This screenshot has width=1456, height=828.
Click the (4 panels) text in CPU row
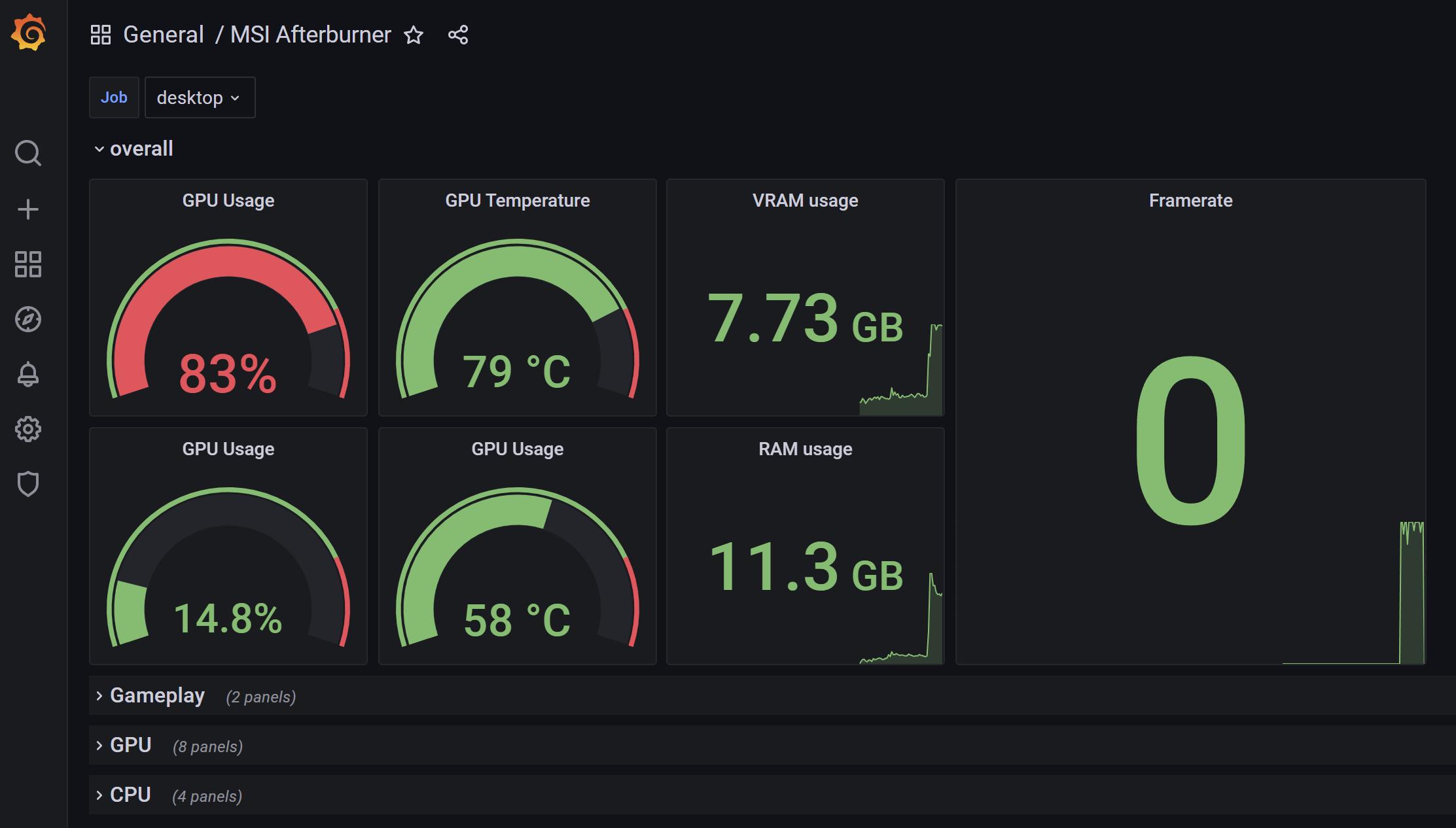207,797
